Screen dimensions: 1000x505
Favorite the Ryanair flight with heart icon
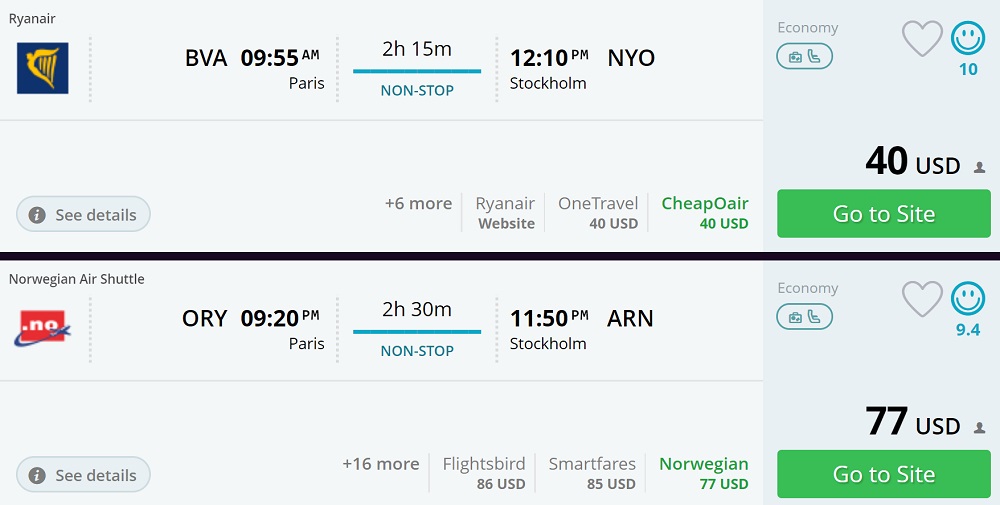(x=922, y=39)
